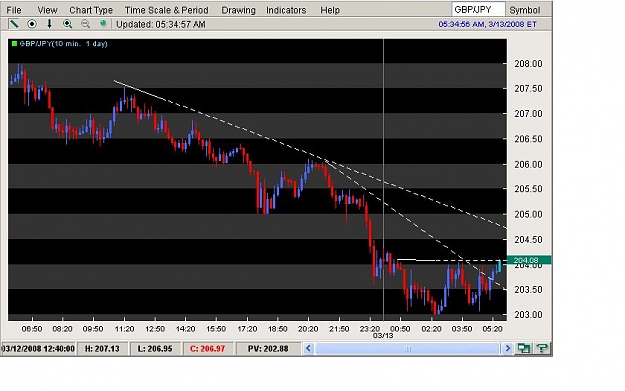Click the 18:50 time axis label
This screenshot has height=391, width=625.
[277, 329]
